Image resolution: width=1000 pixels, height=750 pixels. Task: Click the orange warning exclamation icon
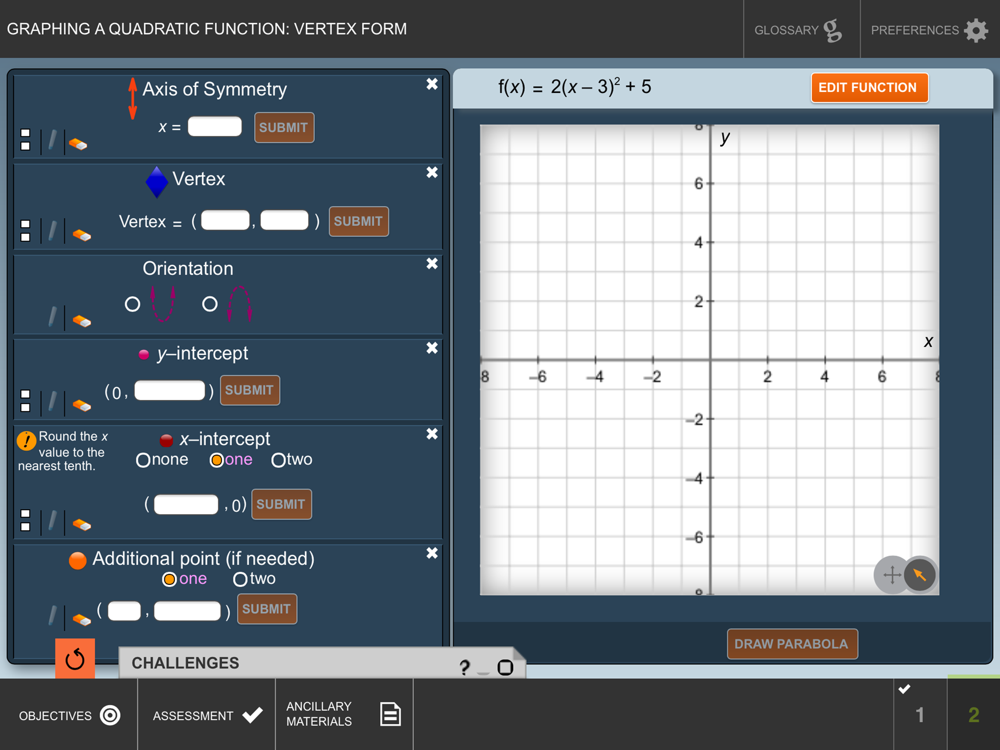26,440
